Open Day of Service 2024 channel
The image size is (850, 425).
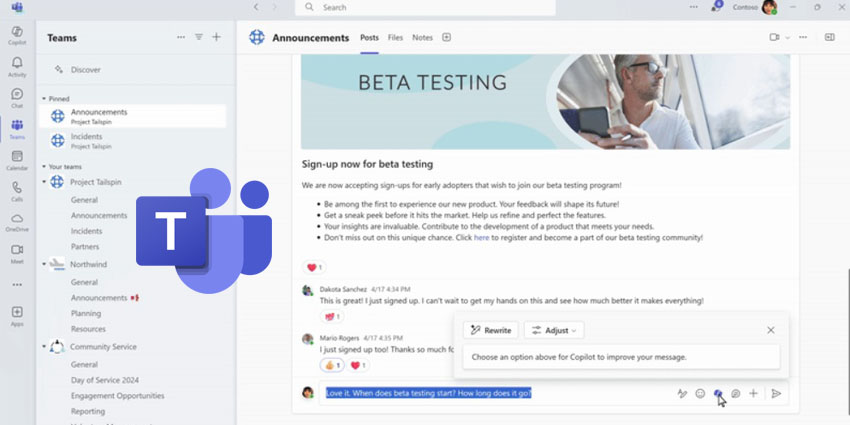[x=105, y=380]
